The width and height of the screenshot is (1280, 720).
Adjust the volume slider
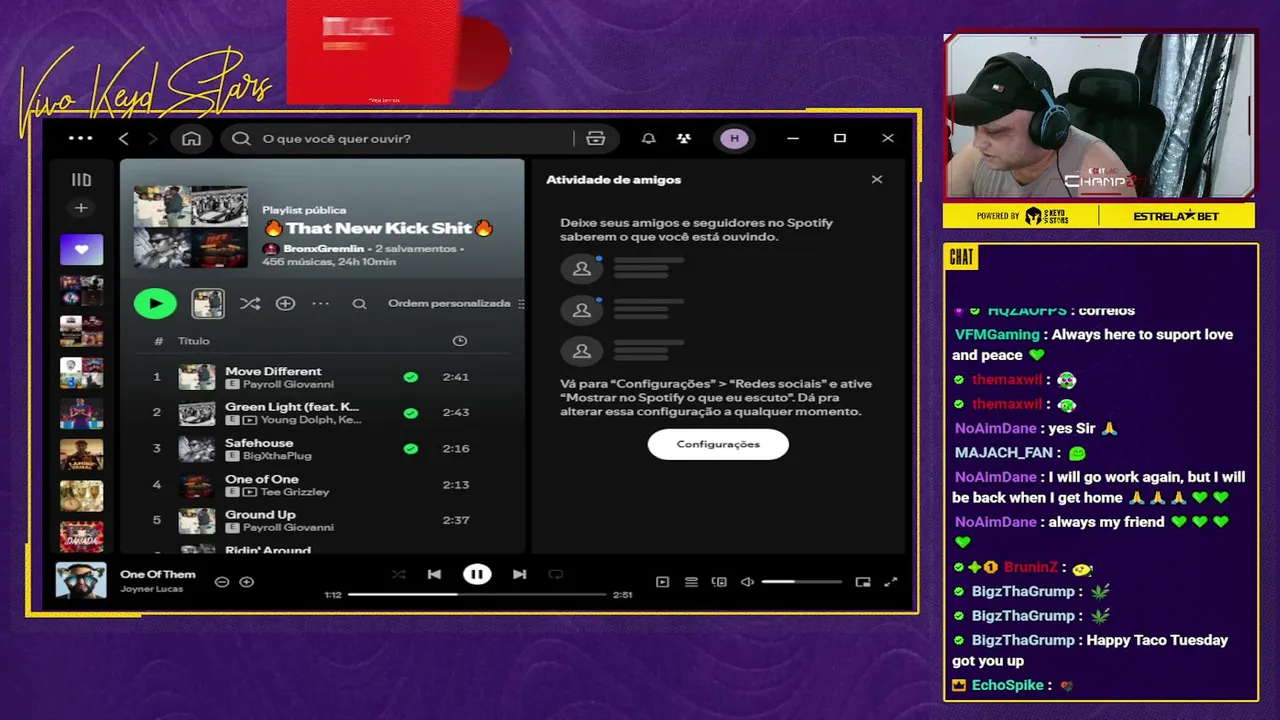(x=801, y=582)
